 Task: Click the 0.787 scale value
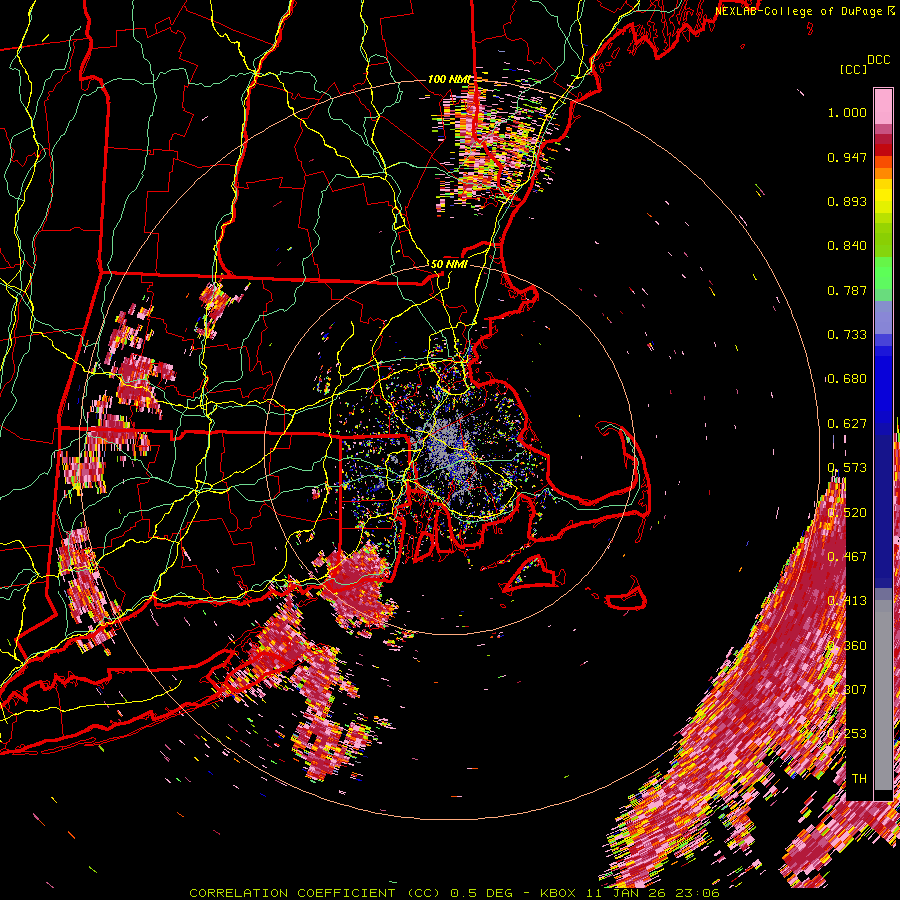(x=847, y=290)
